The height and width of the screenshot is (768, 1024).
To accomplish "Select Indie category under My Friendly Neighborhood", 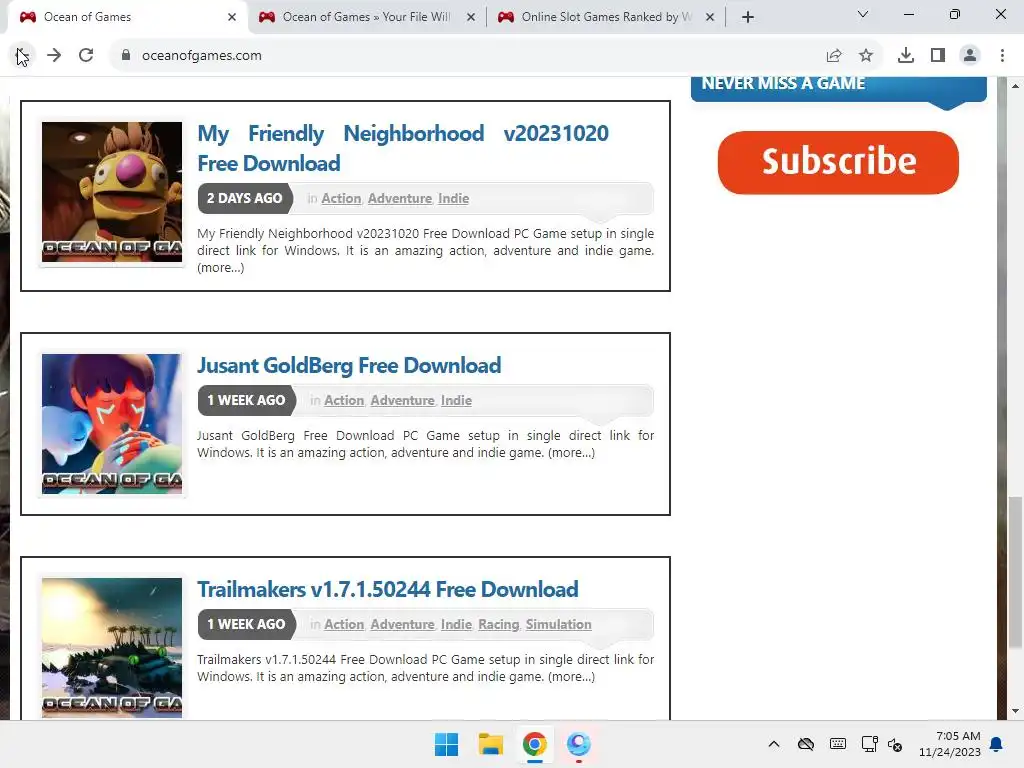I will click(453, 199).
